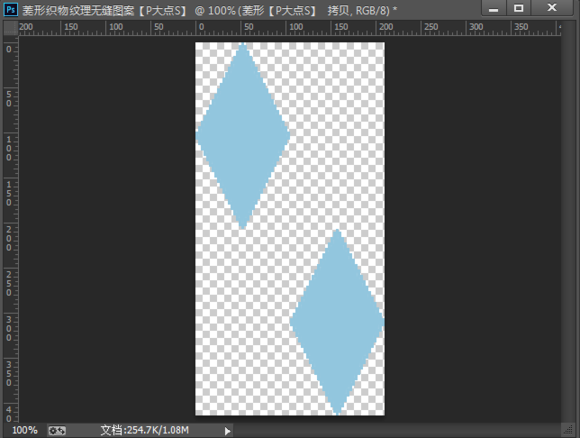
Task: Click the upper-left blue diamond shape
Action: coord(243,136)
